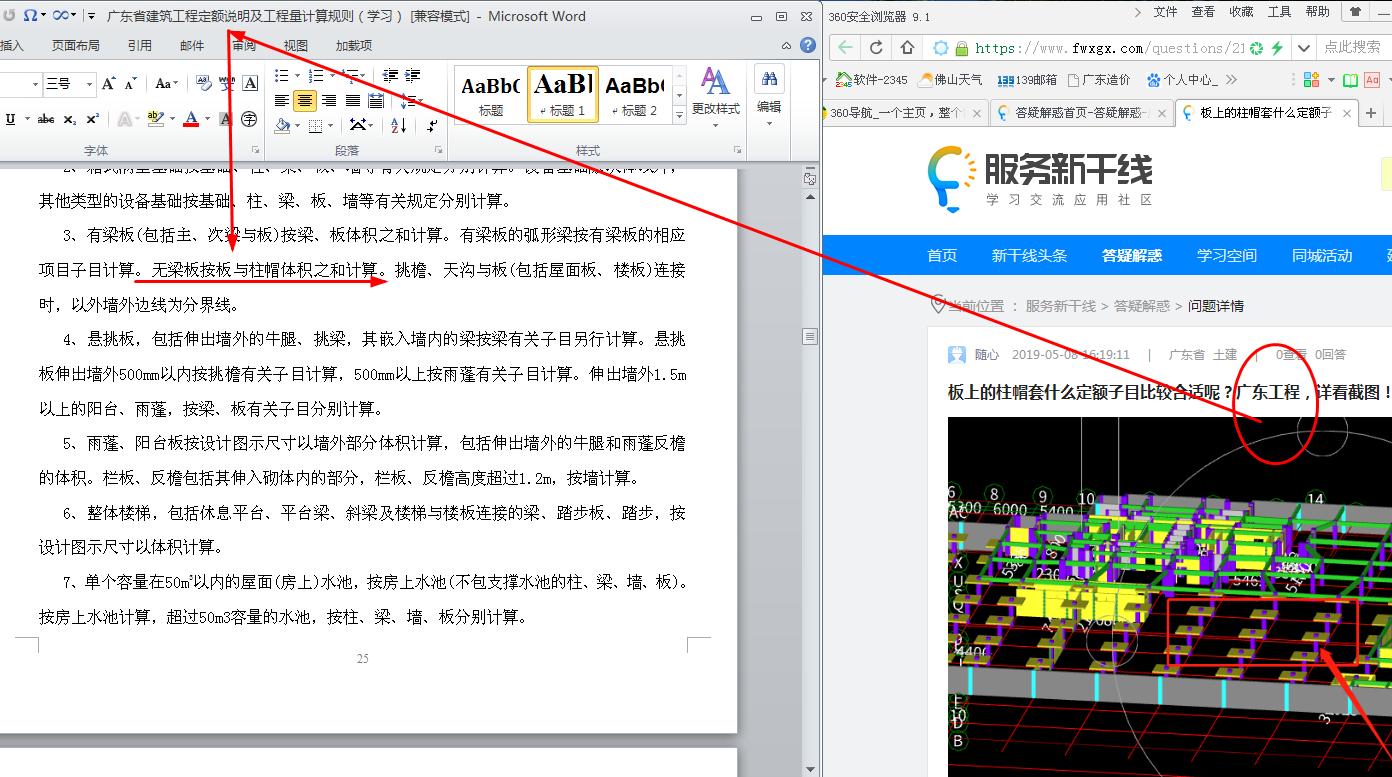This screenshot has width=1392, height=777.
Task: Open the 页面布局 ribbon tab
Action: (76, 45)
